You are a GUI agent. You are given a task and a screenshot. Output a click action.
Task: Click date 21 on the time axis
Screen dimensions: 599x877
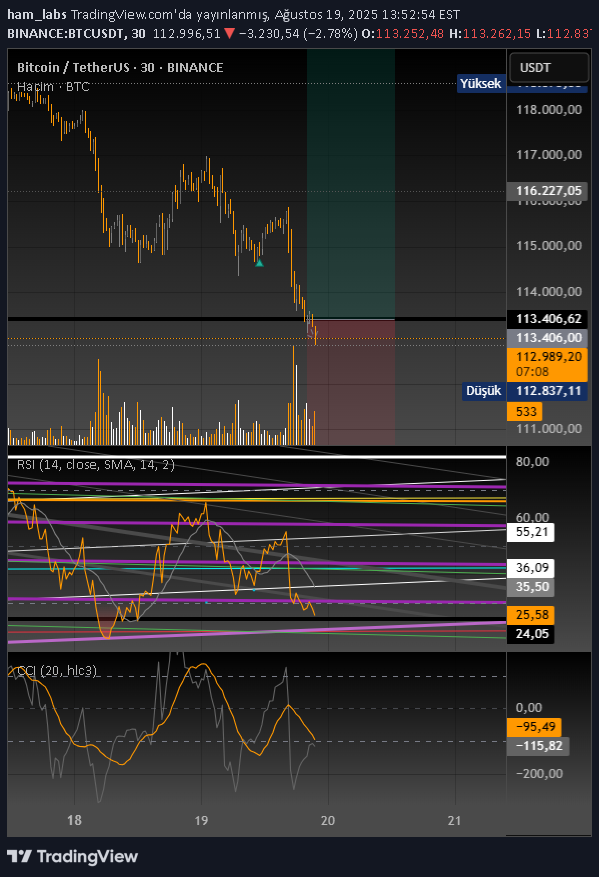[455, 821]
